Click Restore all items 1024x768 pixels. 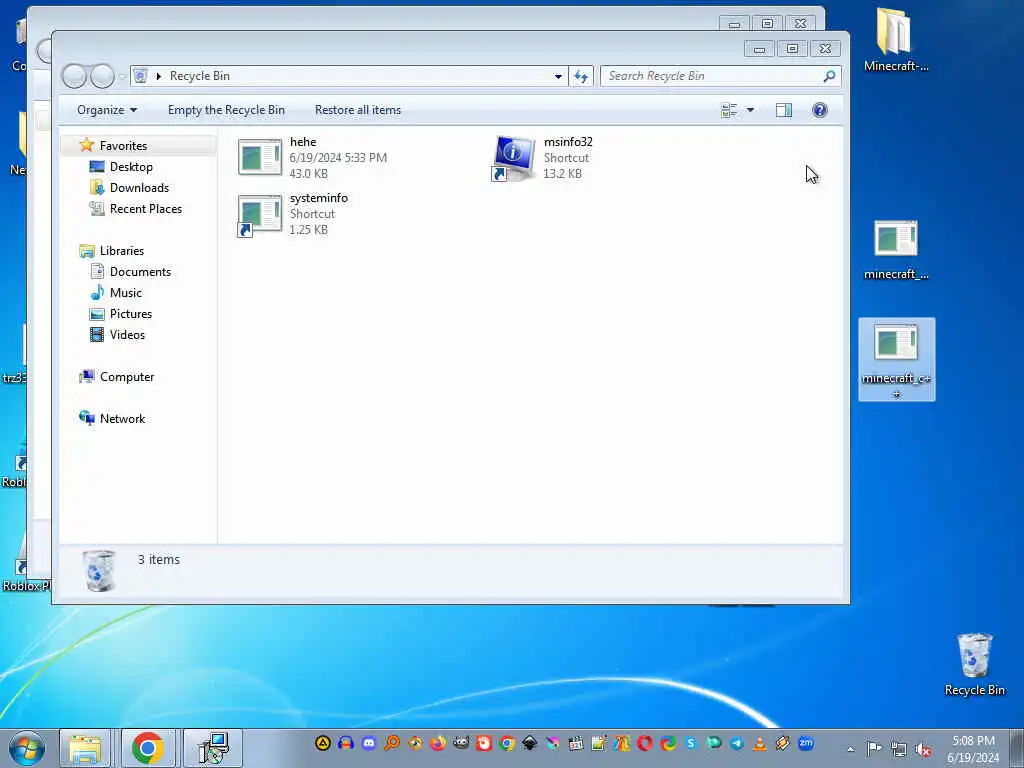coord(358,110)
